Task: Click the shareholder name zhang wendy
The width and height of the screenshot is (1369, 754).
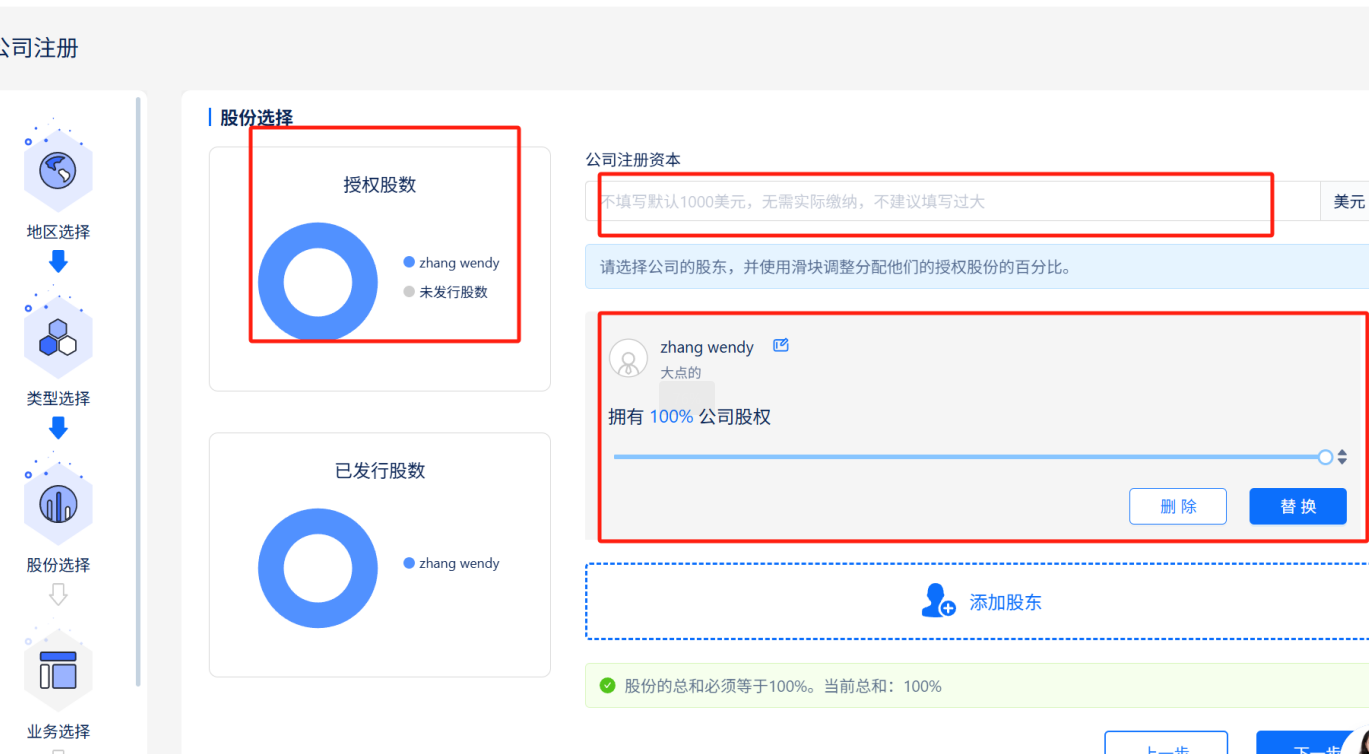Action: click(x=707, y=347)
